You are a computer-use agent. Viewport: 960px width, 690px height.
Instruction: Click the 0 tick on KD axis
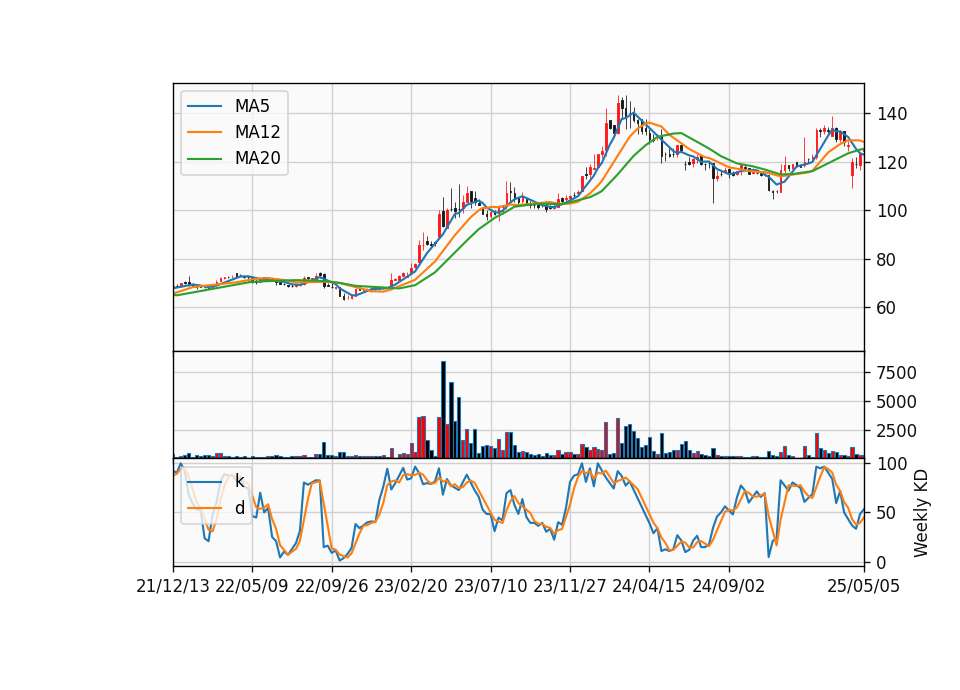click(x=881, y=563)
